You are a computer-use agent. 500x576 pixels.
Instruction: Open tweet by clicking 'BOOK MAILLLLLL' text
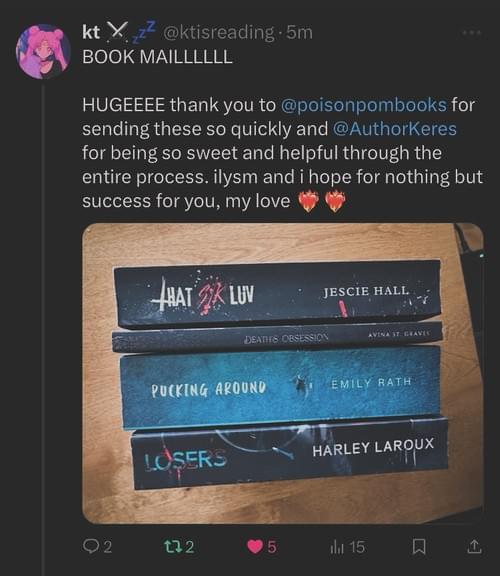pyautogui.click(x=158, y=57)
